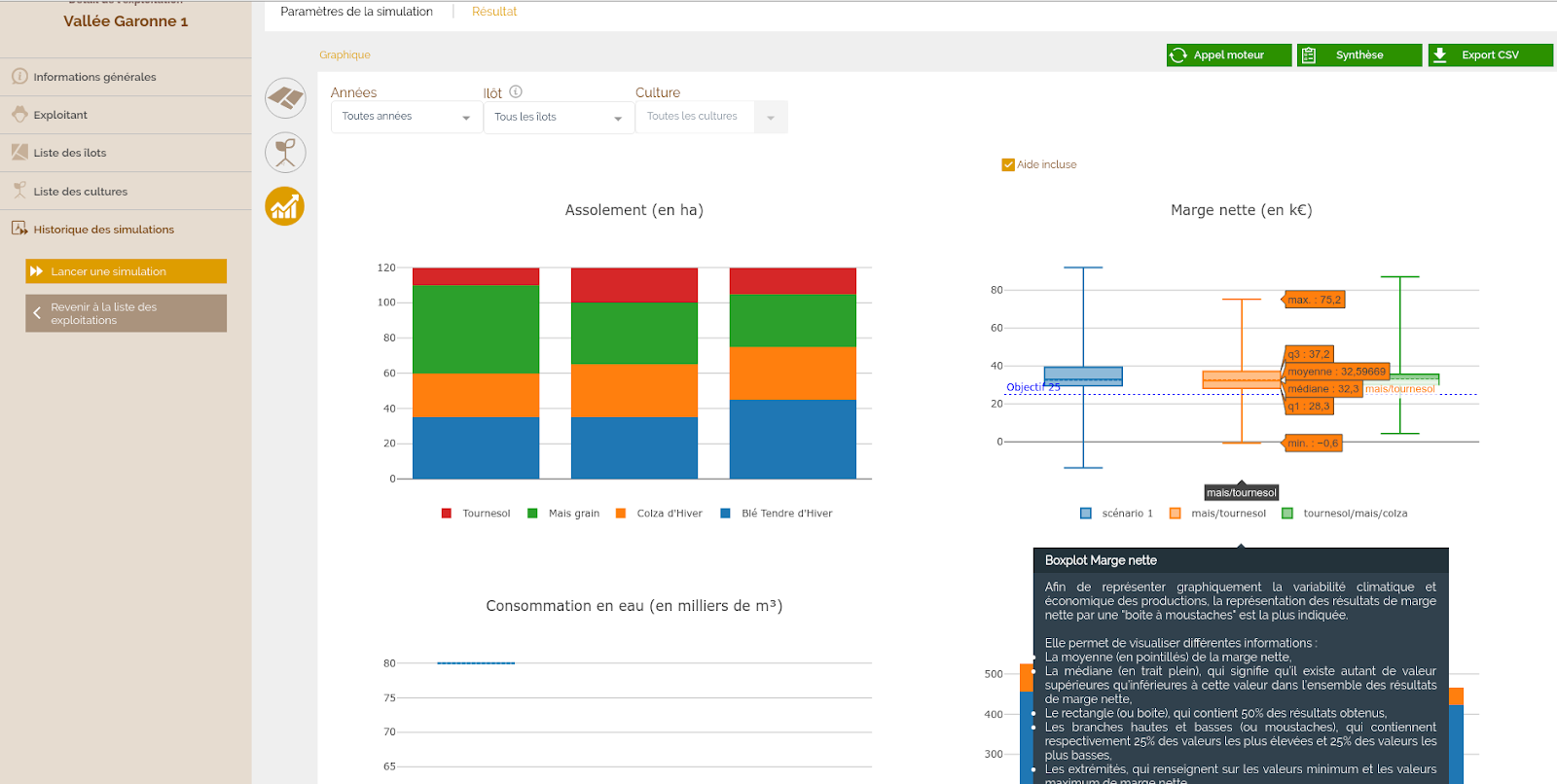Screen dimensions: 1557x784
Task: Click the orange mais/tournesol boxplot box
Action: [1241, 379]
